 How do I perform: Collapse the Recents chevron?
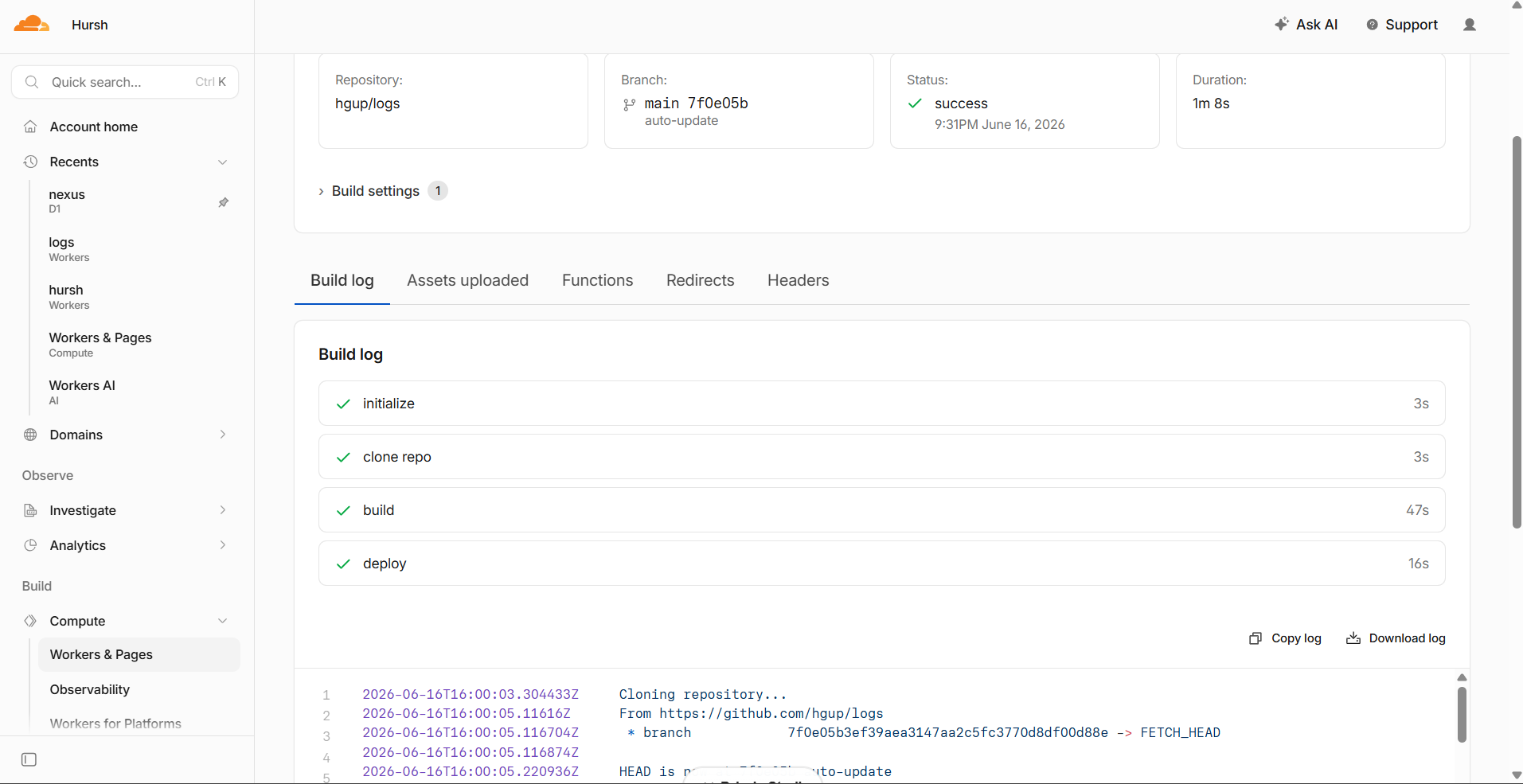223,162
